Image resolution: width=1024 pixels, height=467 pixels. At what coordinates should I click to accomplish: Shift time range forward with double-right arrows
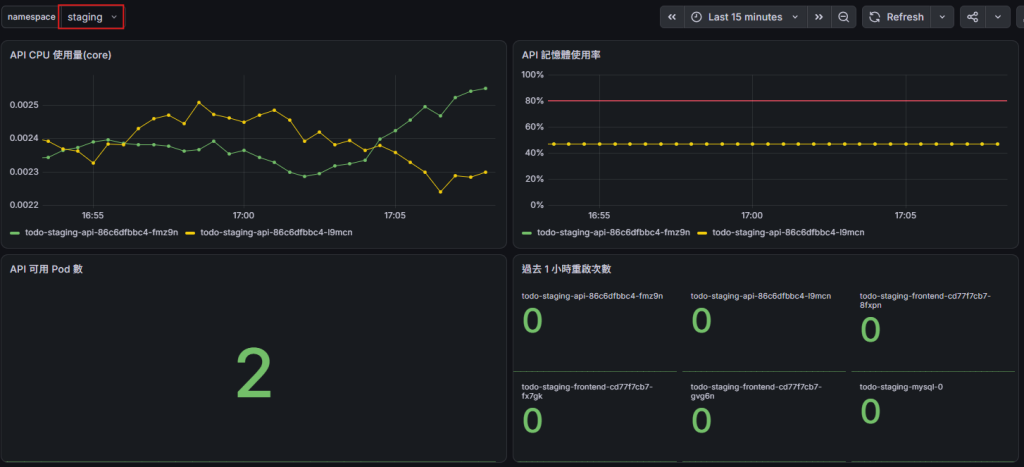coord(819,17)
